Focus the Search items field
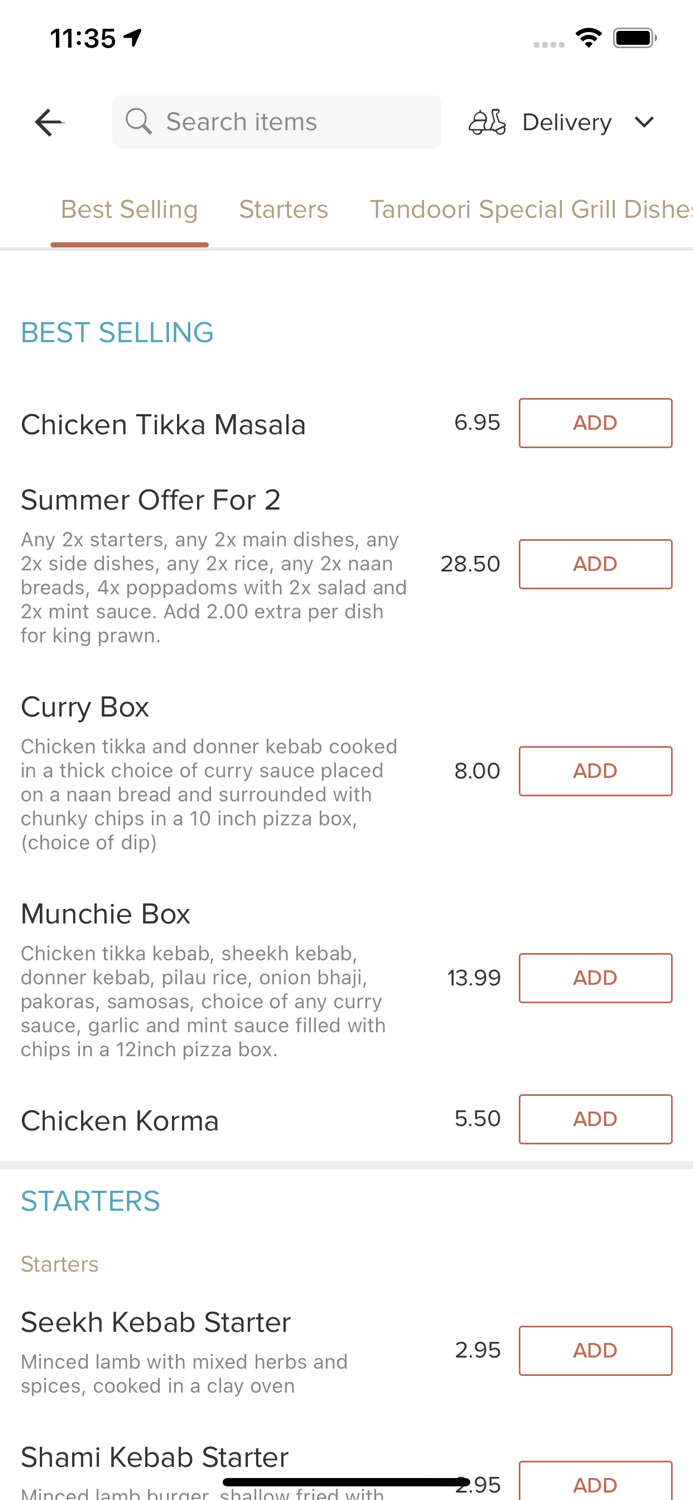The height and width of the screenshot is (1500, 693). pyautogui.click(x=290, y=122)
